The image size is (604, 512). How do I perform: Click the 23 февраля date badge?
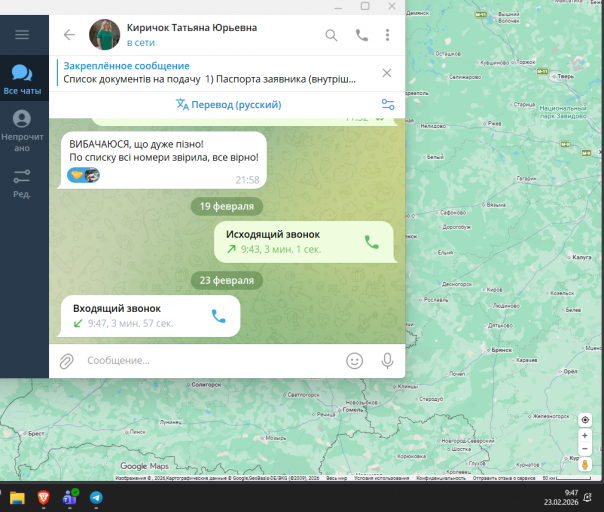(x=227, y=280)
